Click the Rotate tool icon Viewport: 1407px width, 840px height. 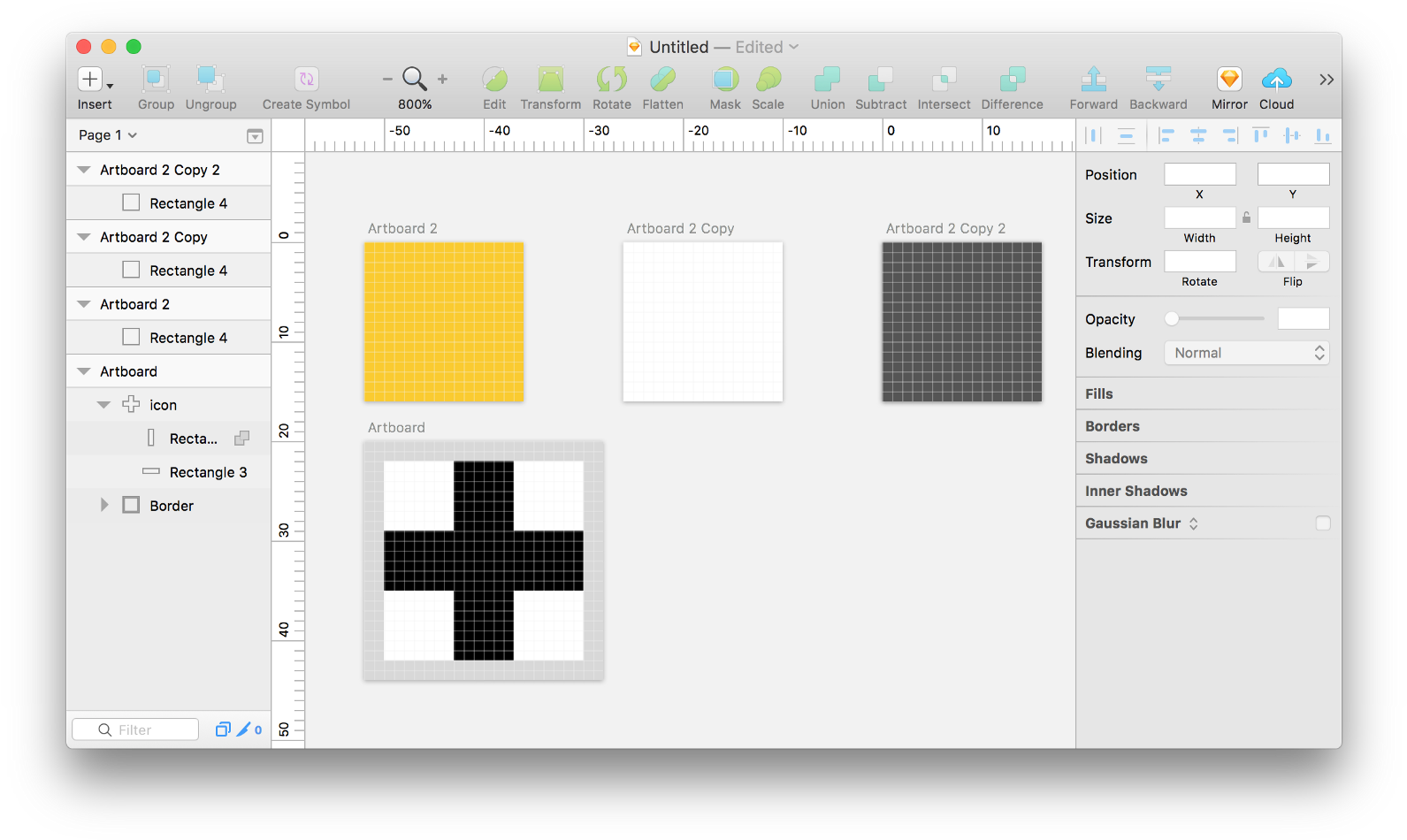tap(611, 80)
